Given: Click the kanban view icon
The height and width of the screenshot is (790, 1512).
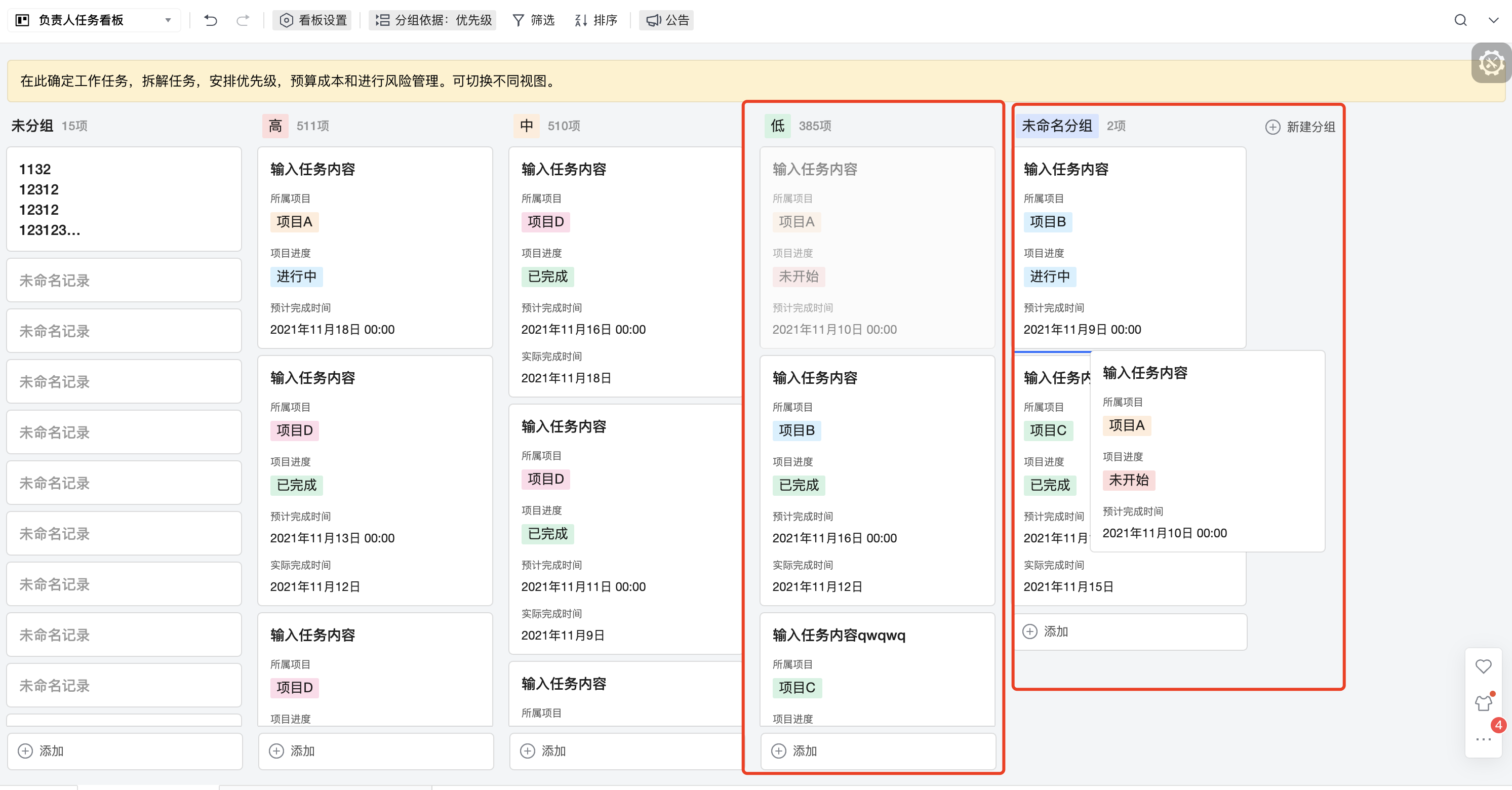Looking at the screenshot, I should coord(22,21).
